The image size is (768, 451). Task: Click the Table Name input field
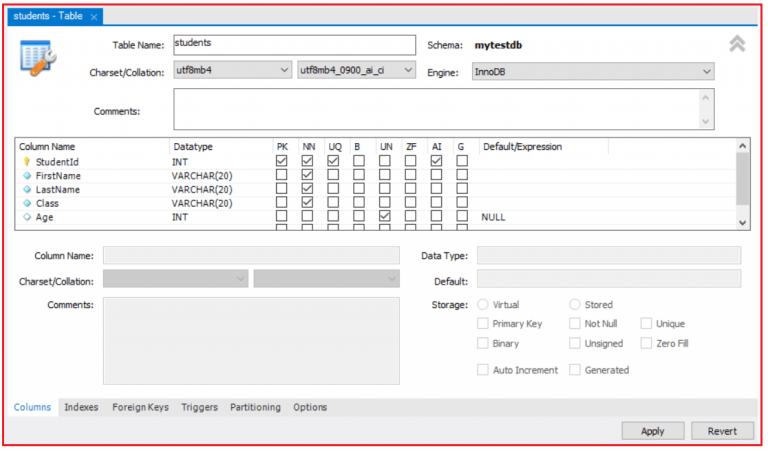[293, 45]
